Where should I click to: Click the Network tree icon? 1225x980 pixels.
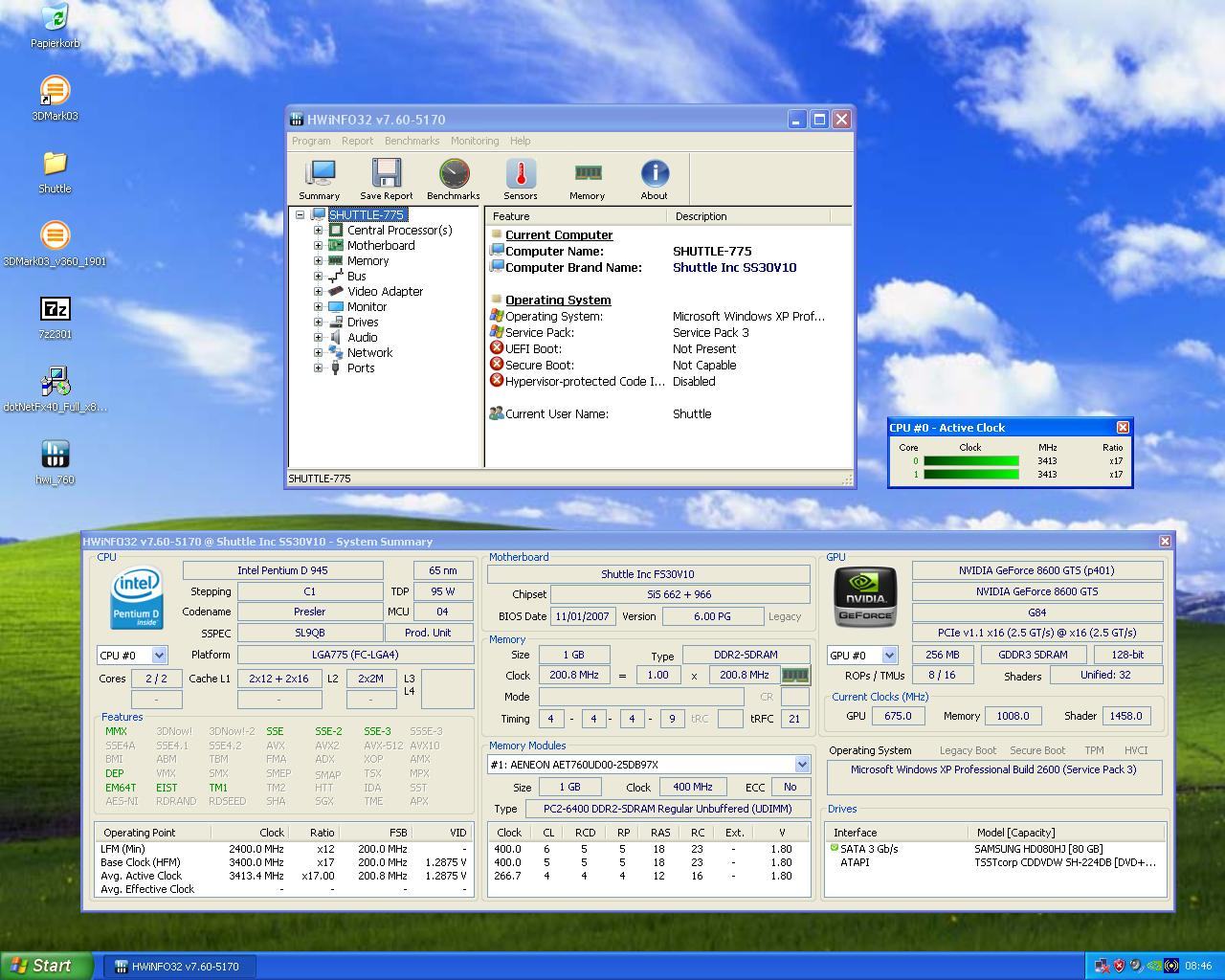pyautogui.click(x=336, y=352)
